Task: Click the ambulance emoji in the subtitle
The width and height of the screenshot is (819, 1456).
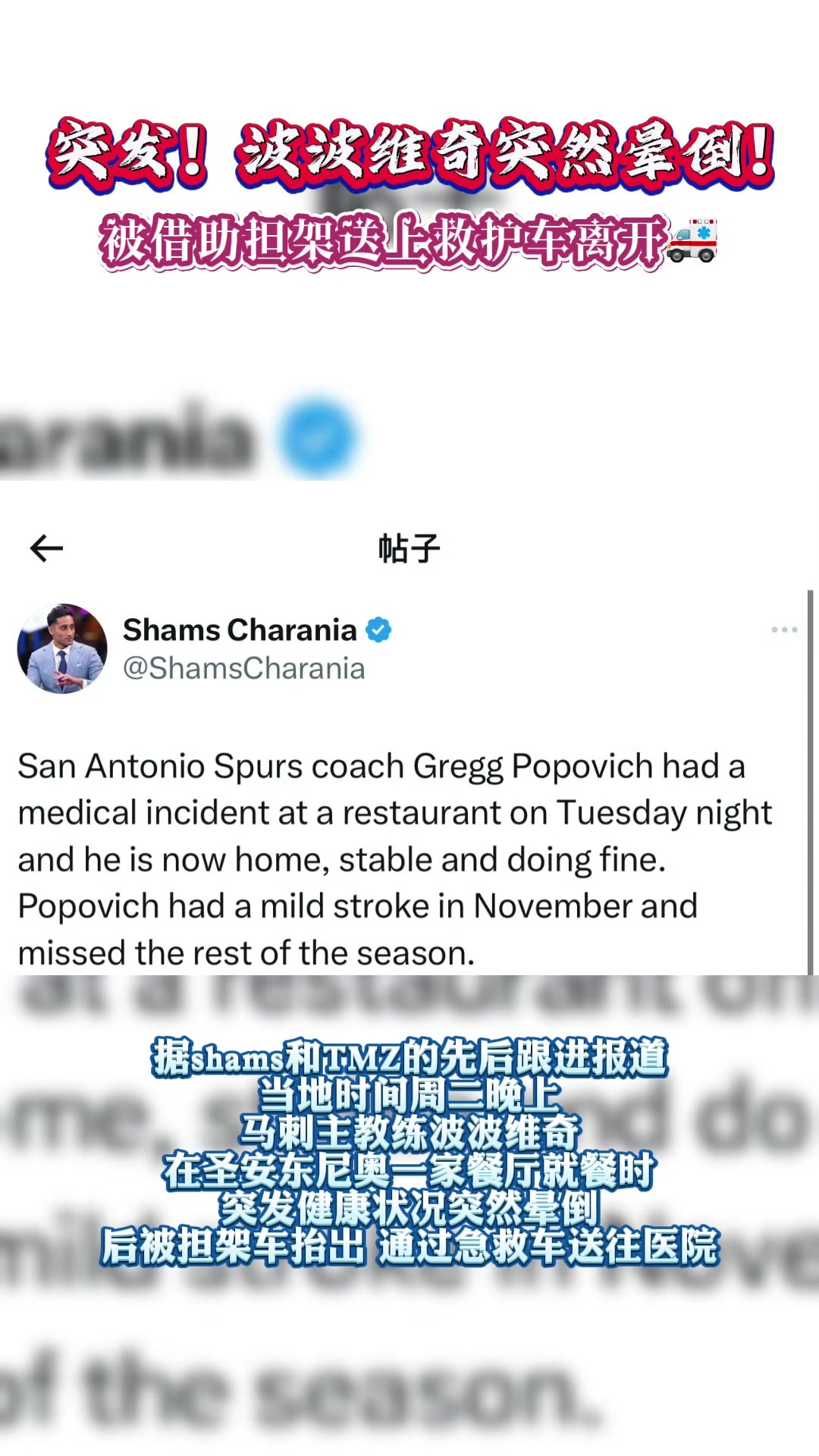Action: [693, 241]
